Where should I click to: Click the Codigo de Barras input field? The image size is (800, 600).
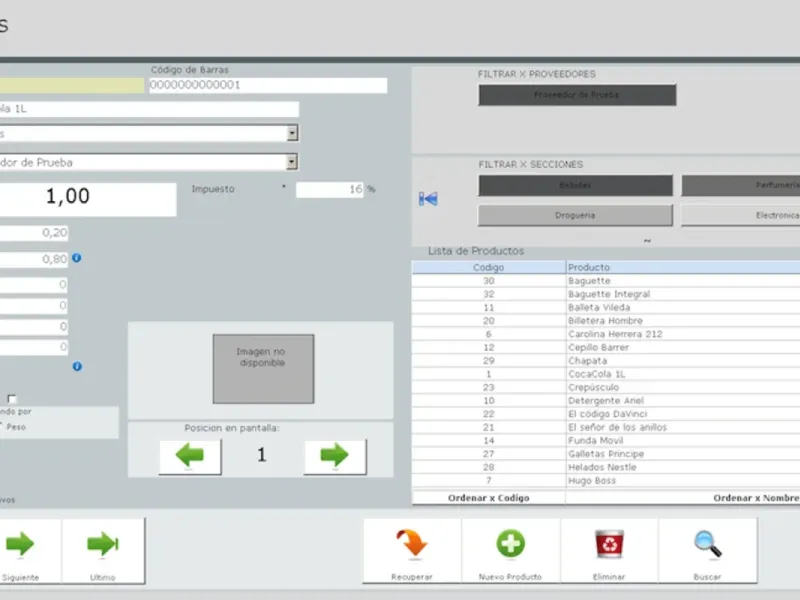pyautogui.click(x=268, y=85)
